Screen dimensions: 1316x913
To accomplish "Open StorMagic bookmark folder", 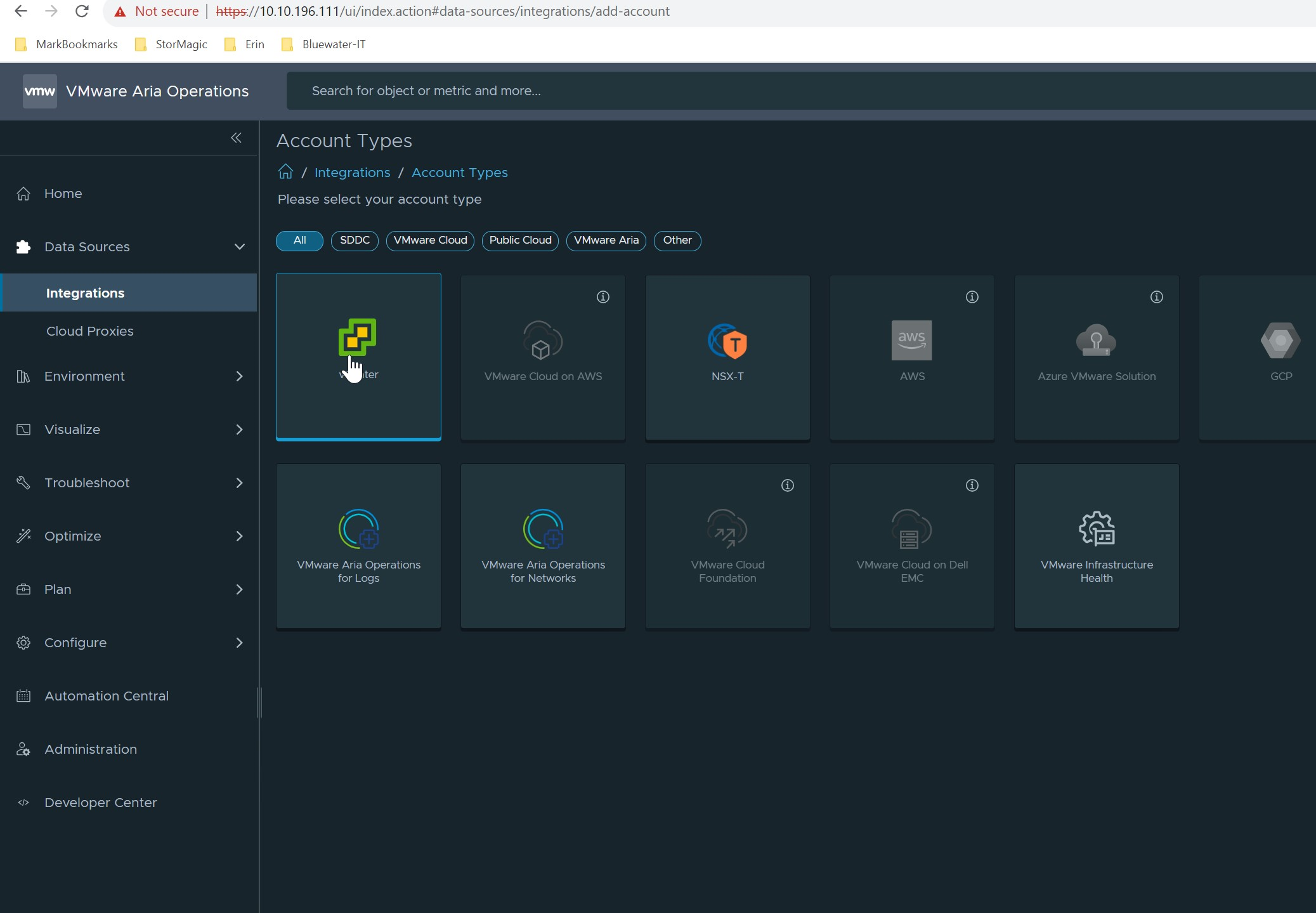I will pyautogui.click(x=171, y=44).
